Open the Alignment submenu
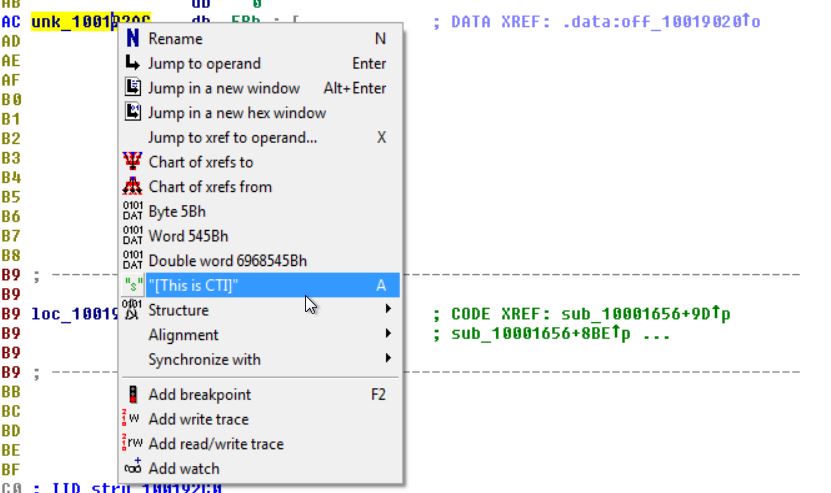 261,334
